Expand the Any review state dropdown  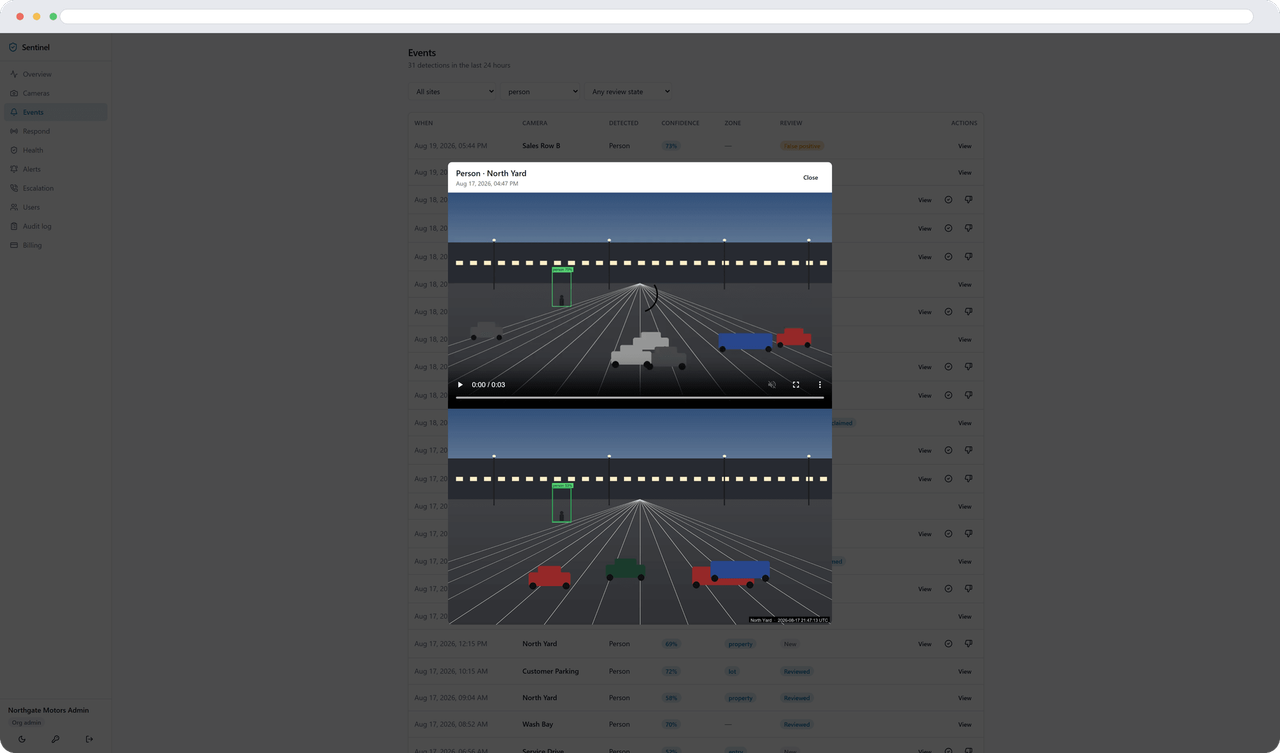pyautogui.click(x=629, y=92)
